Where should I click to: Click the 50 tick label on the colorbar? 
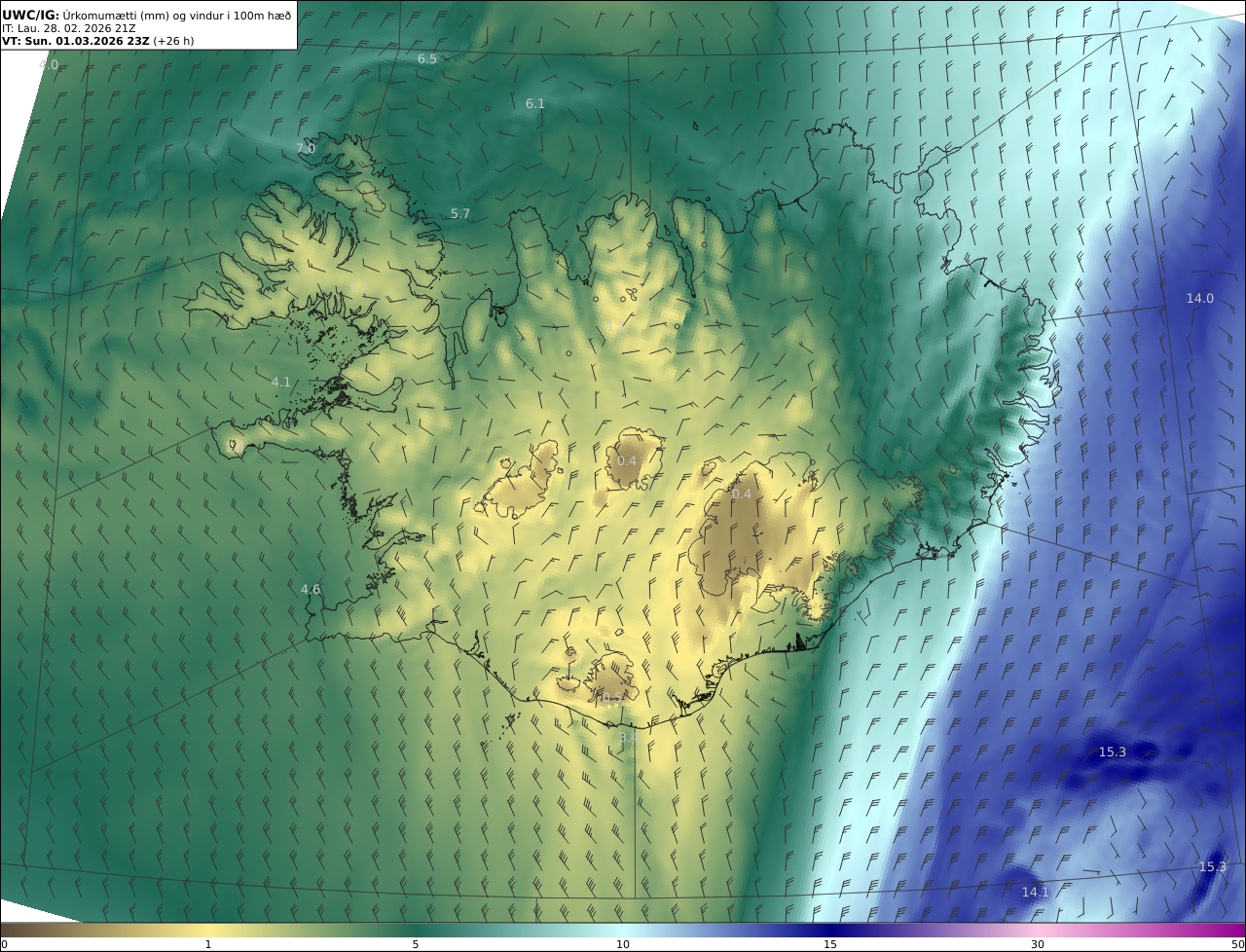[1237, 944]
